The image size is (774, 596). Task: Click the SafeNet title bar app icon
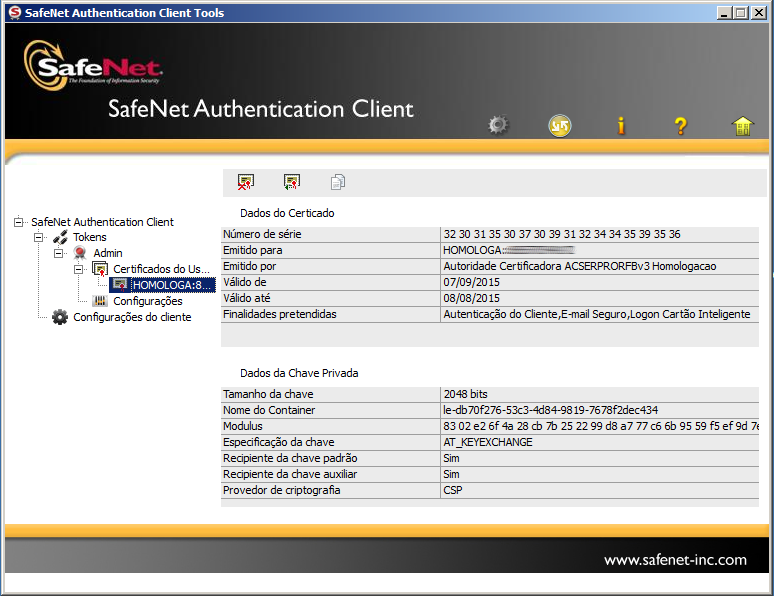(15, 13)
